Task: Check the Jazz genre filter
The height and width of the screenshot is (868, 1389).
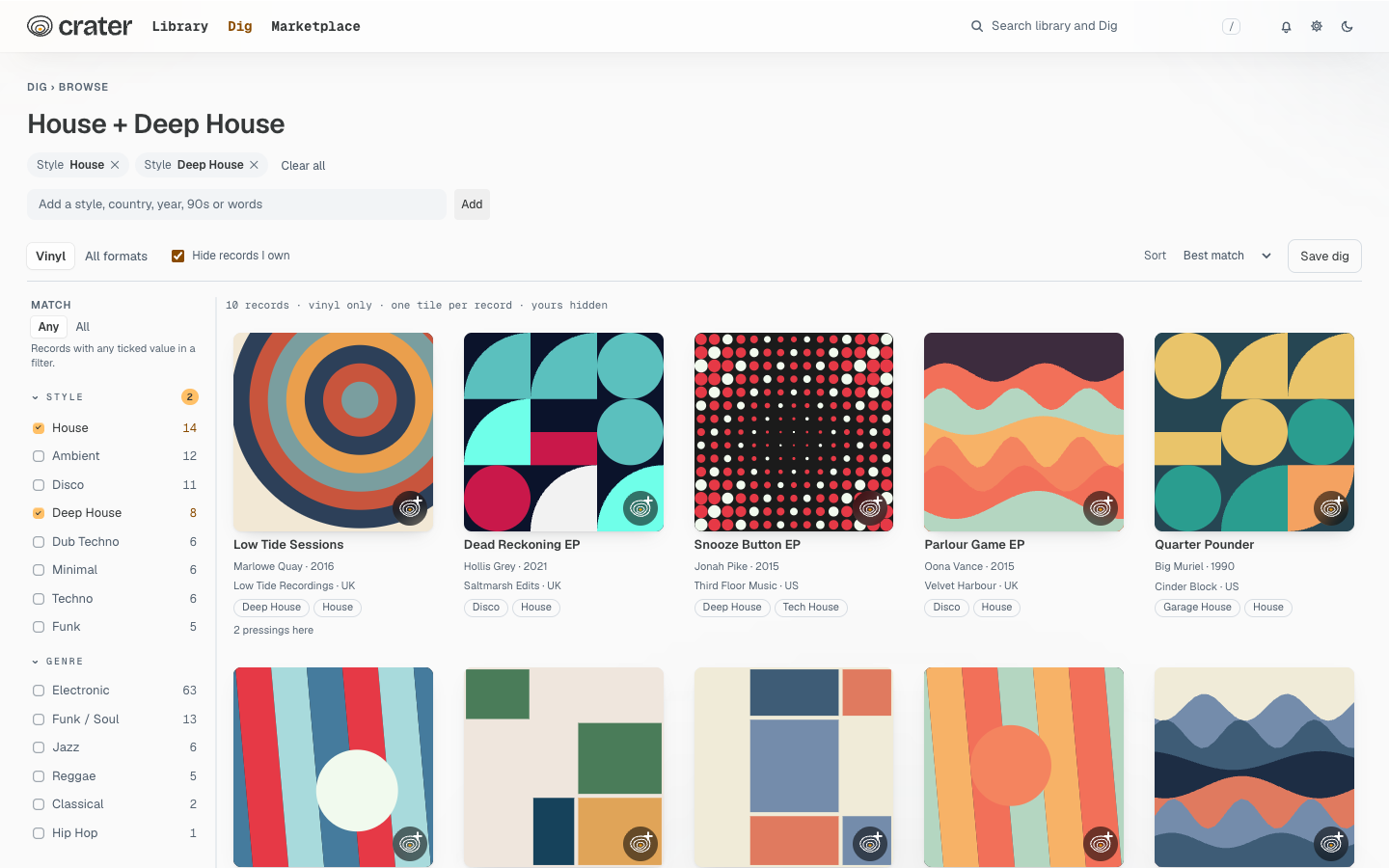Action: tap(39, 747)
